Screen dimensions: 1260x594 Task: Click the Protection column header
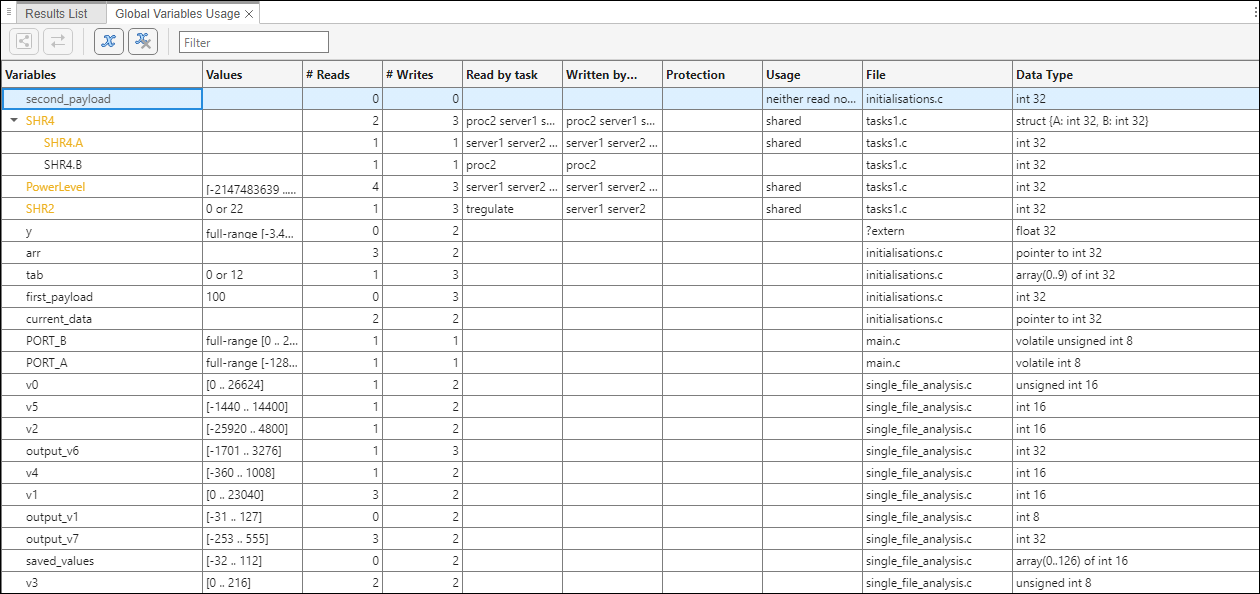[x=711, y=75]
